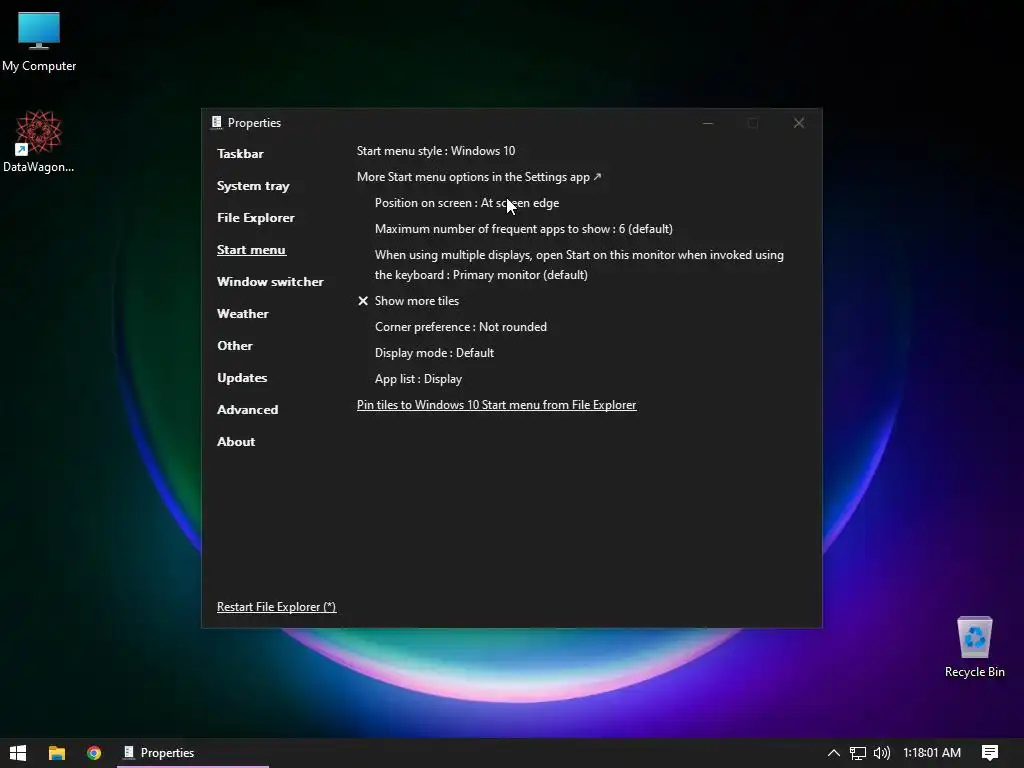Open the My Computer desktop icon

point(39,41)
